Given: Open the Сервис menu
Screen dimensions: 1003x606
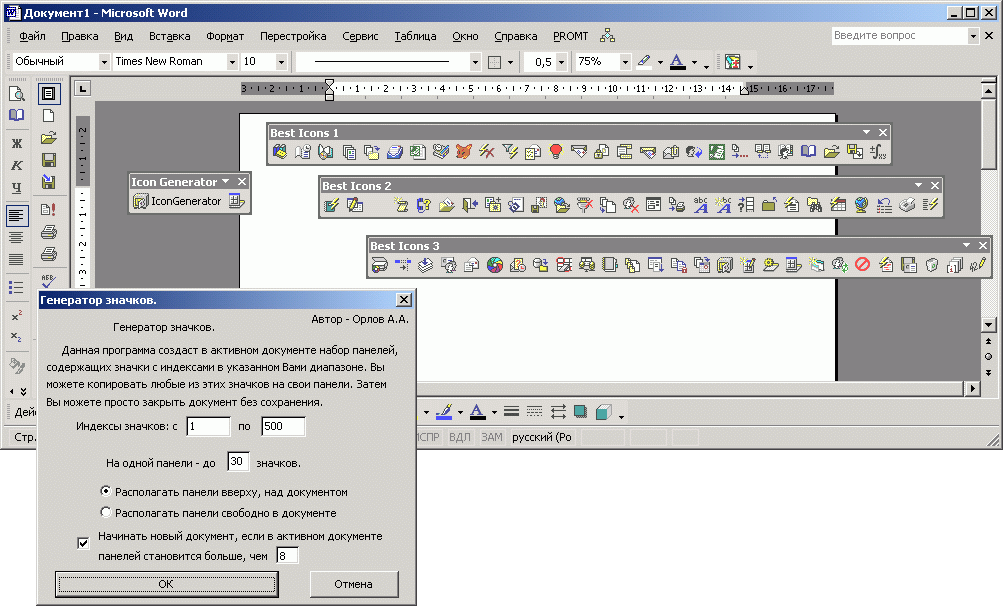Looking at the screenshot, I should (360, 36).
